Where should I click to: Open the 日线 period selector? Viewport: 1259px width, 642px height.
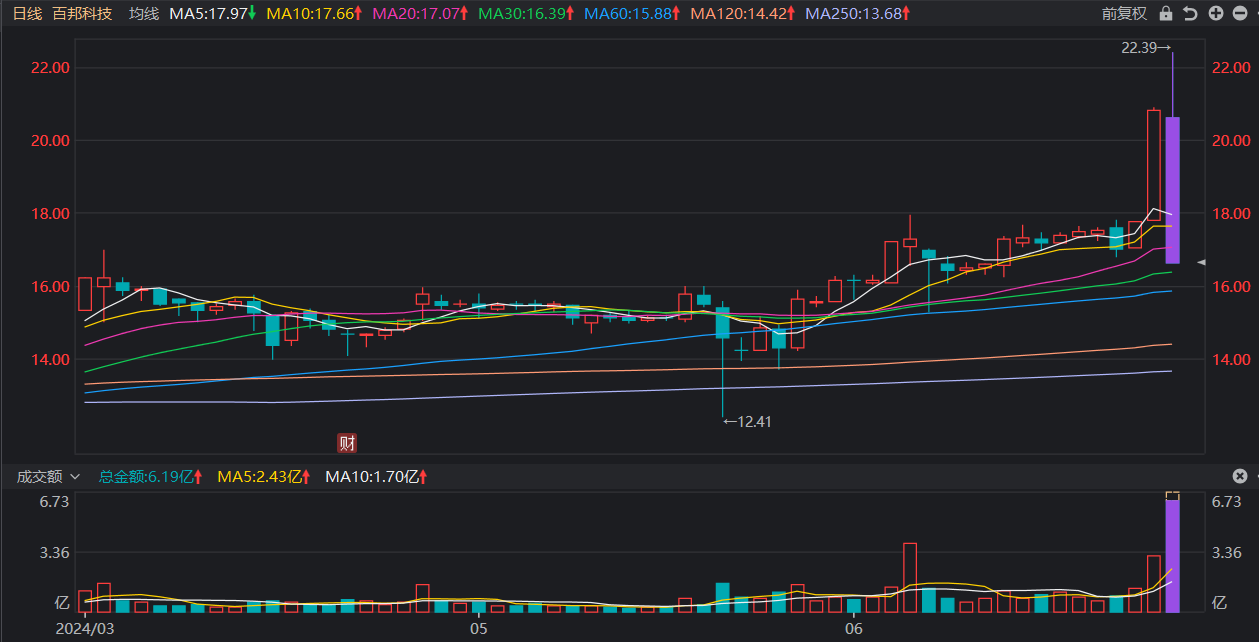(x=27, y=14)
